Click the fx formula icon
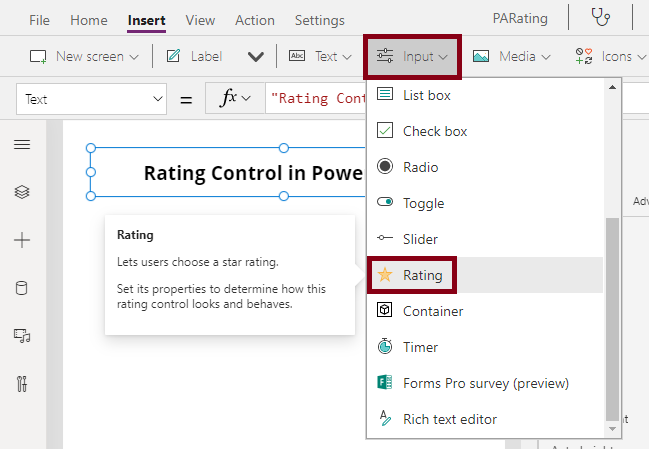 pyautogui.click(x=228, y=98)
